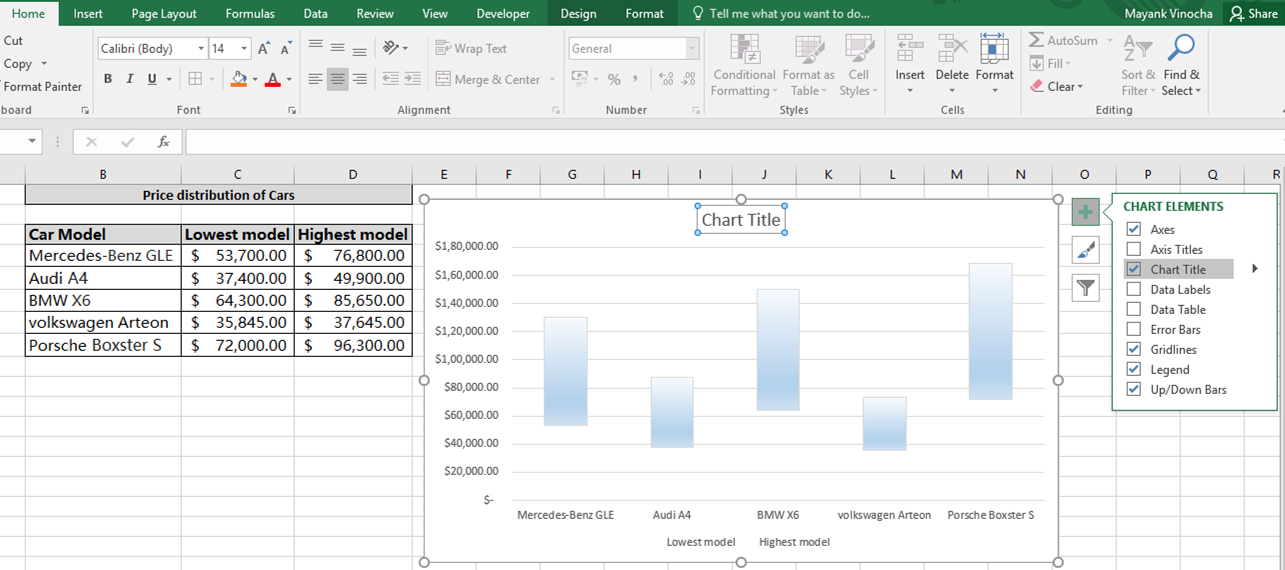Increase font size with the larger A icon
The image size is (1285, 570).
(x=264, y=48)
